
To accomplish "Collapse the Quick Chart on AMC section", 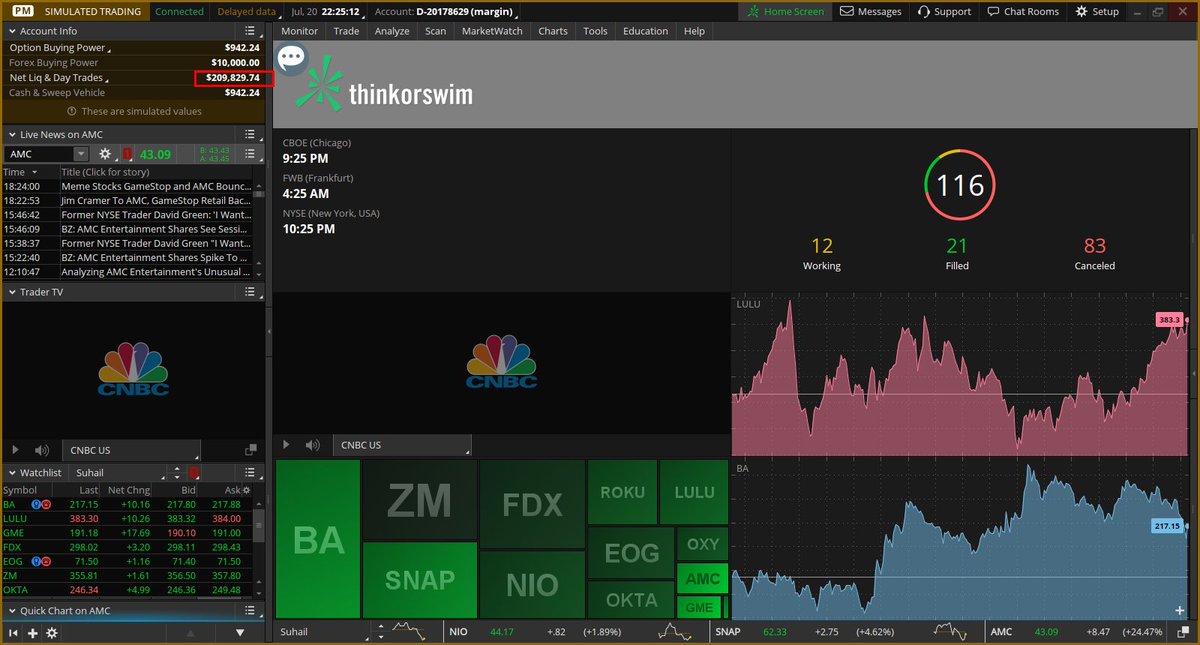I will pyautogui.click(x=11, y=610).
